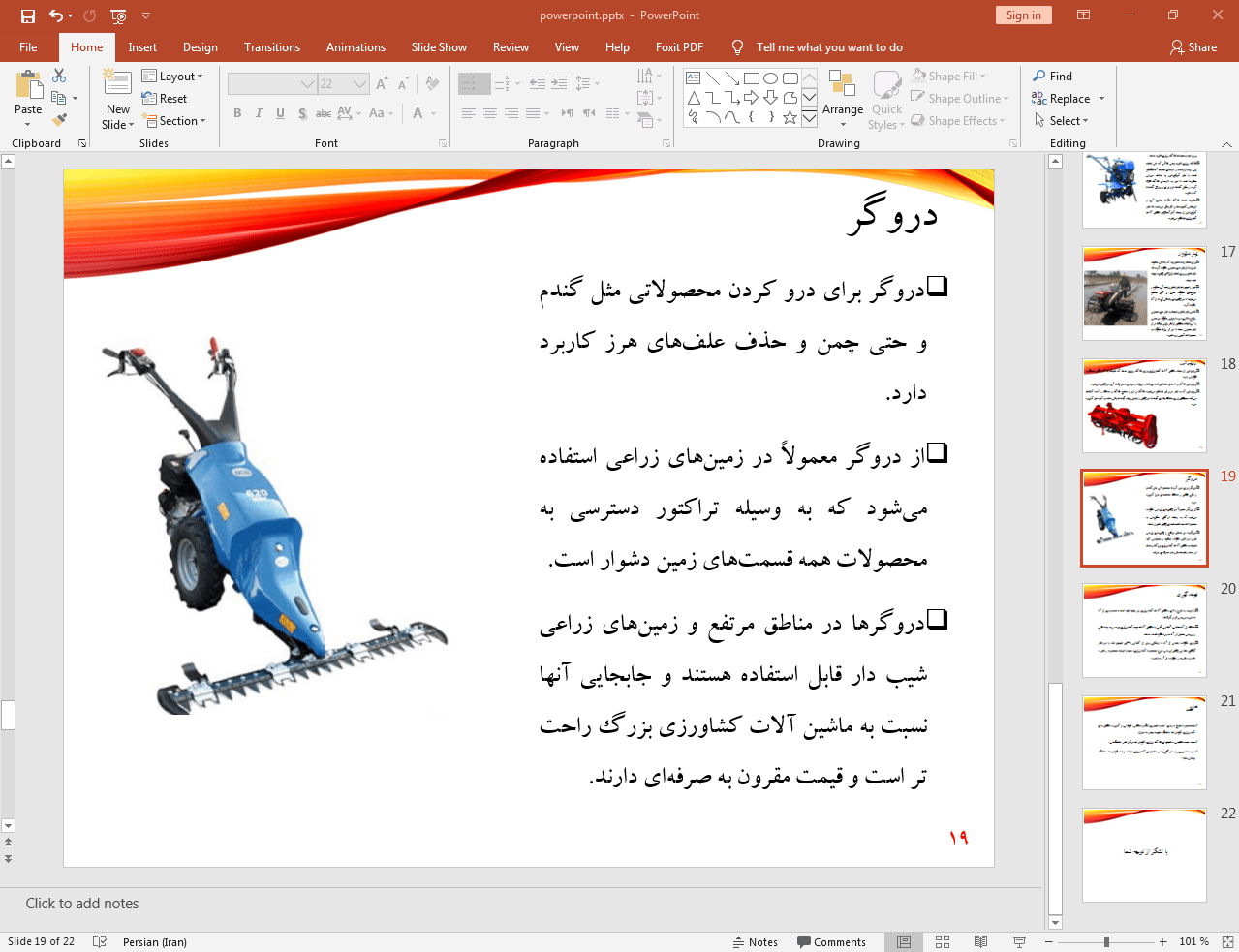The image size is (1239, 952).
Task: Insert a New Slide icon
Action: pos(117,84)
